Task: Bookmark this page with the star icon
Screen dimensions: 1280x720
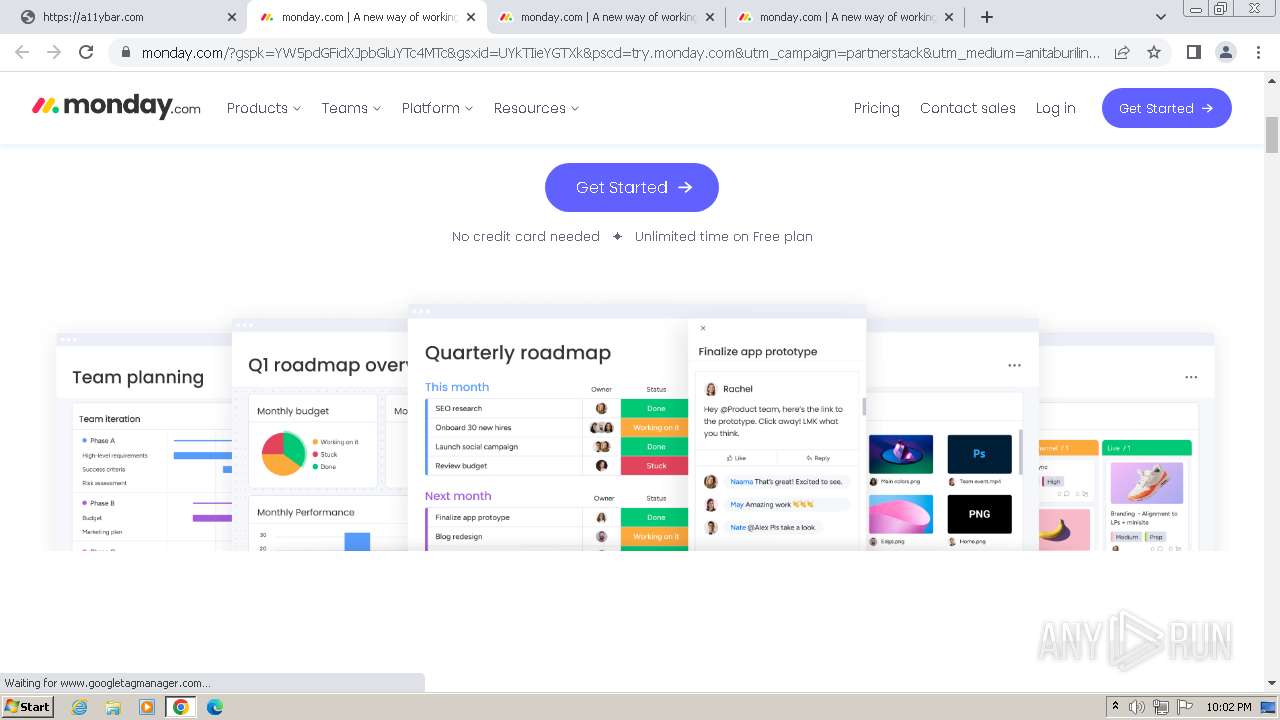Action: coord(1154,52)
